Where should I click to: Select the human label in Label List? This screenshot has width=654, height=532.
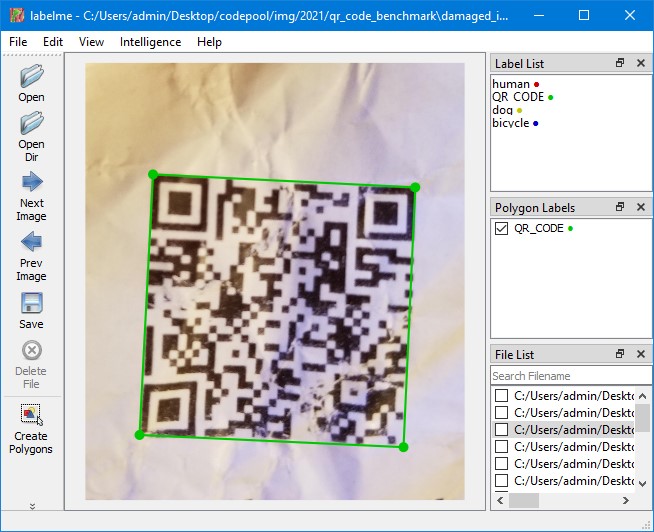512,84
